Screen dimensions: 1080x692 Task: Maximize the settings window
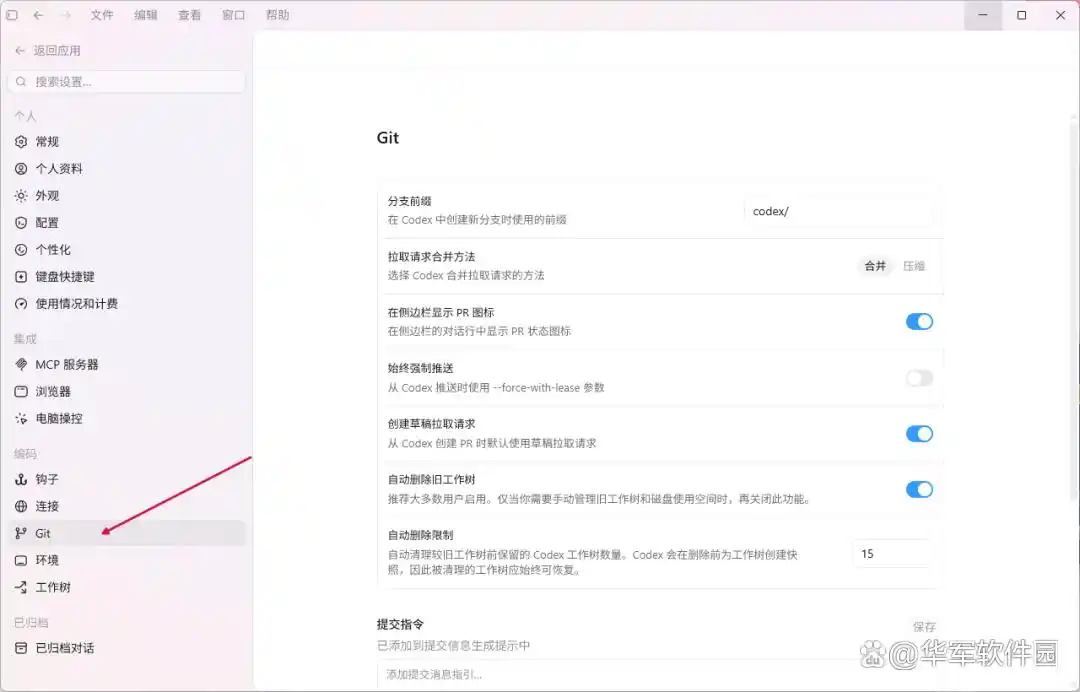coord(1021,14)
